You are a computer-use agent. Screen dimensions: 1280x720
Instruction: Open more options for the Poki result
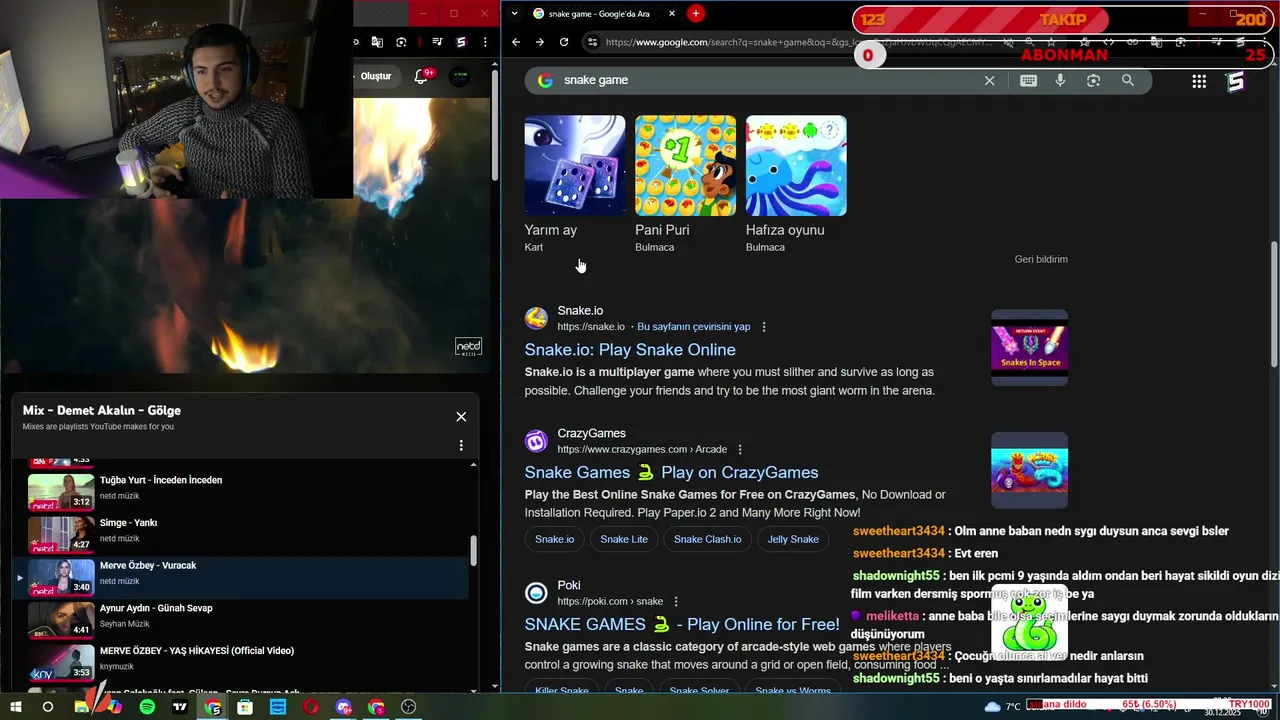(676, 601)
